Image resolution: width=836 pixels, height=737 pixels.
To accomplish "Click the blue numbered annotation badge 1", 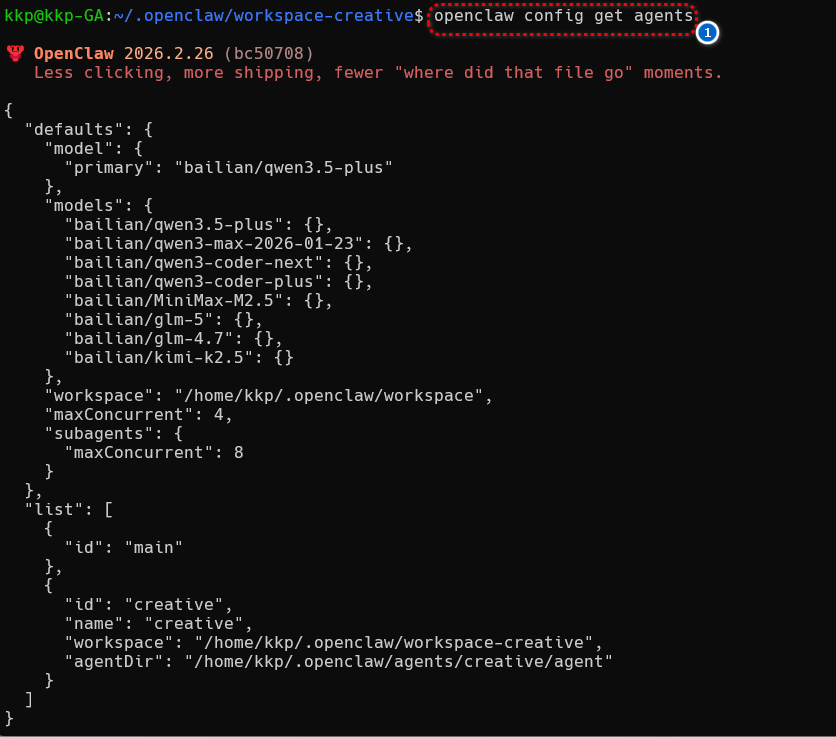I will (x=707, y=33).
